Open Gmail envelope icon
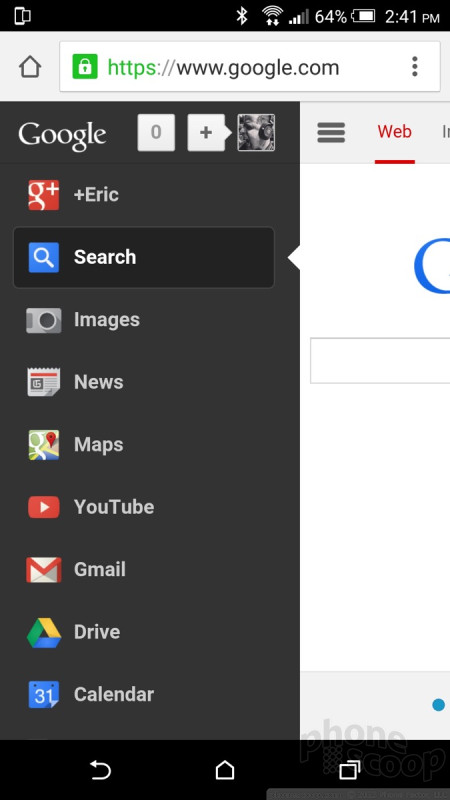 (44, 570)
